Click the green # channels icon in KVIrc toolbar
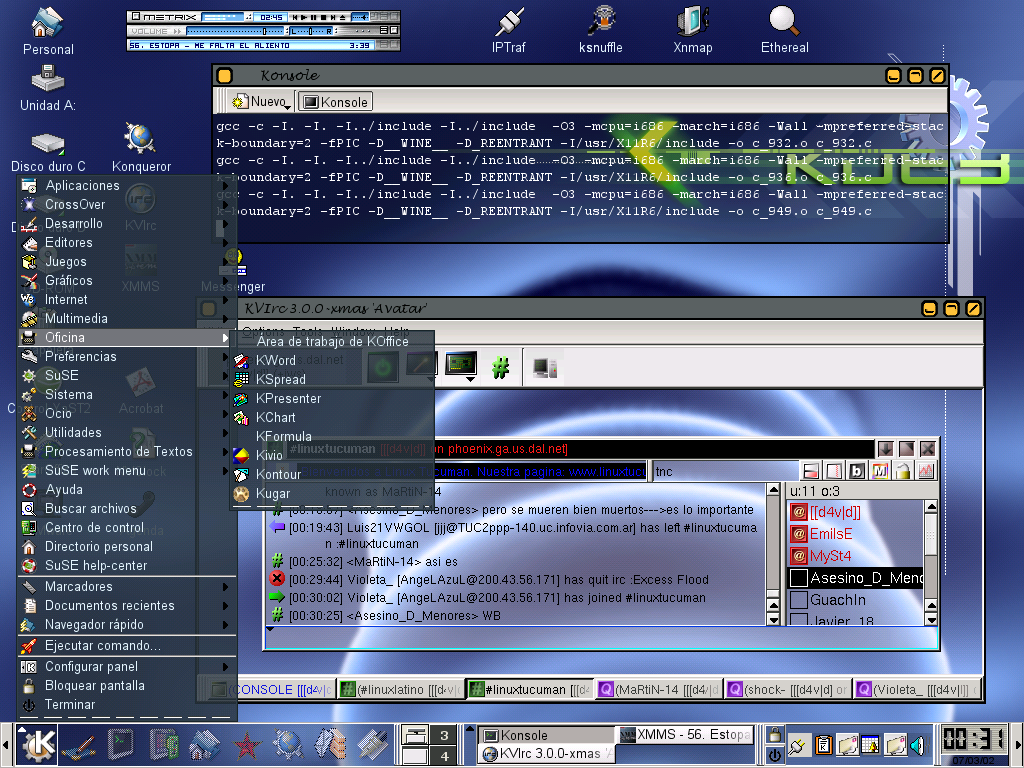Screen dimensions: 1024x768 [500, 368]
